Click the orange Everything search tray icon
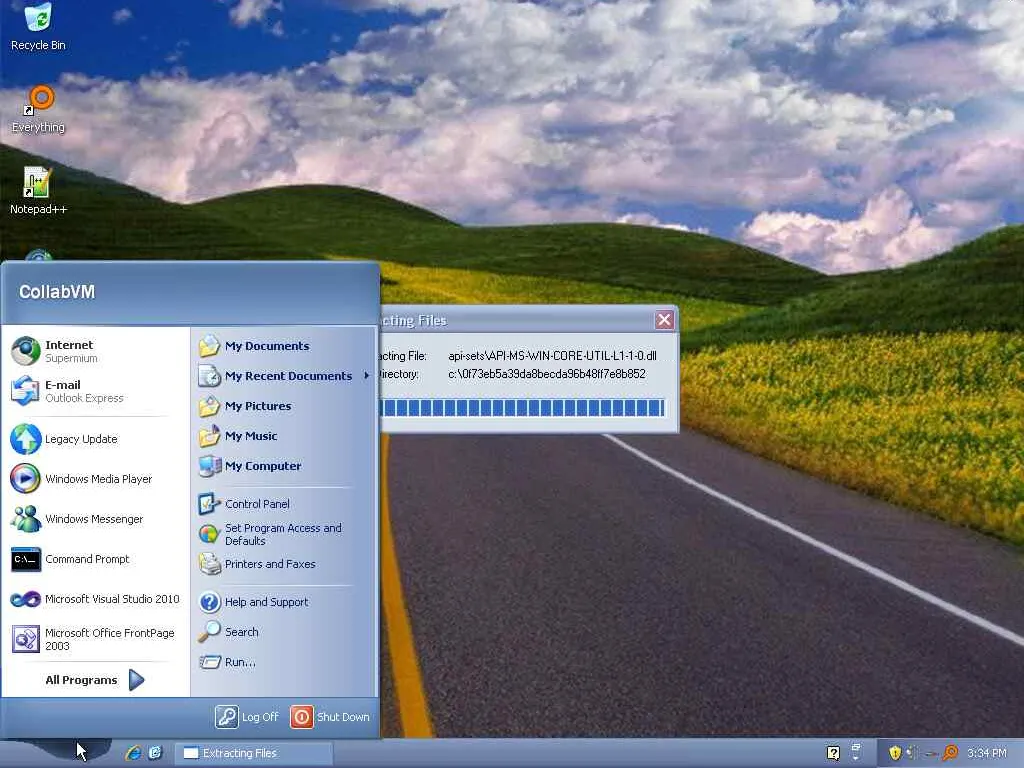The width and height of the screenshot is (1024, 768). 951,753
